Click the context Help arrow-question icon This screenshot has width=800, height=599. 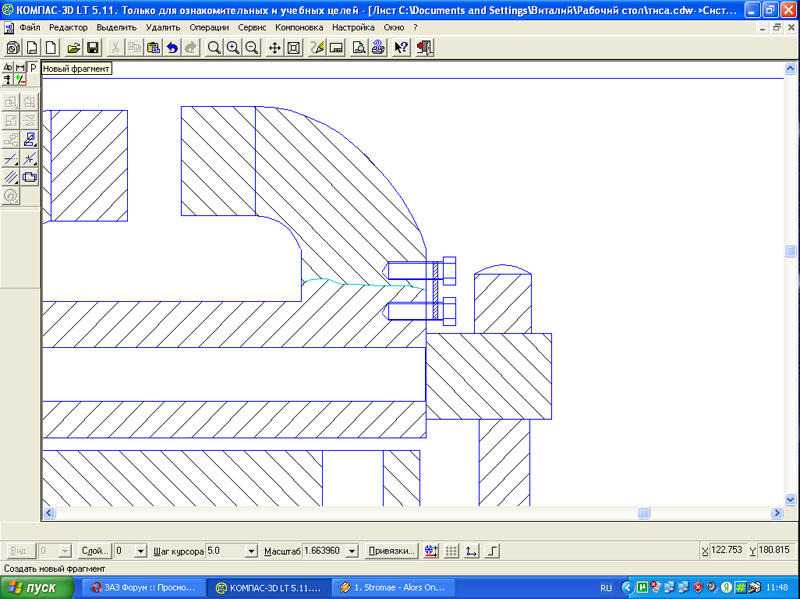tap(401, 48)
